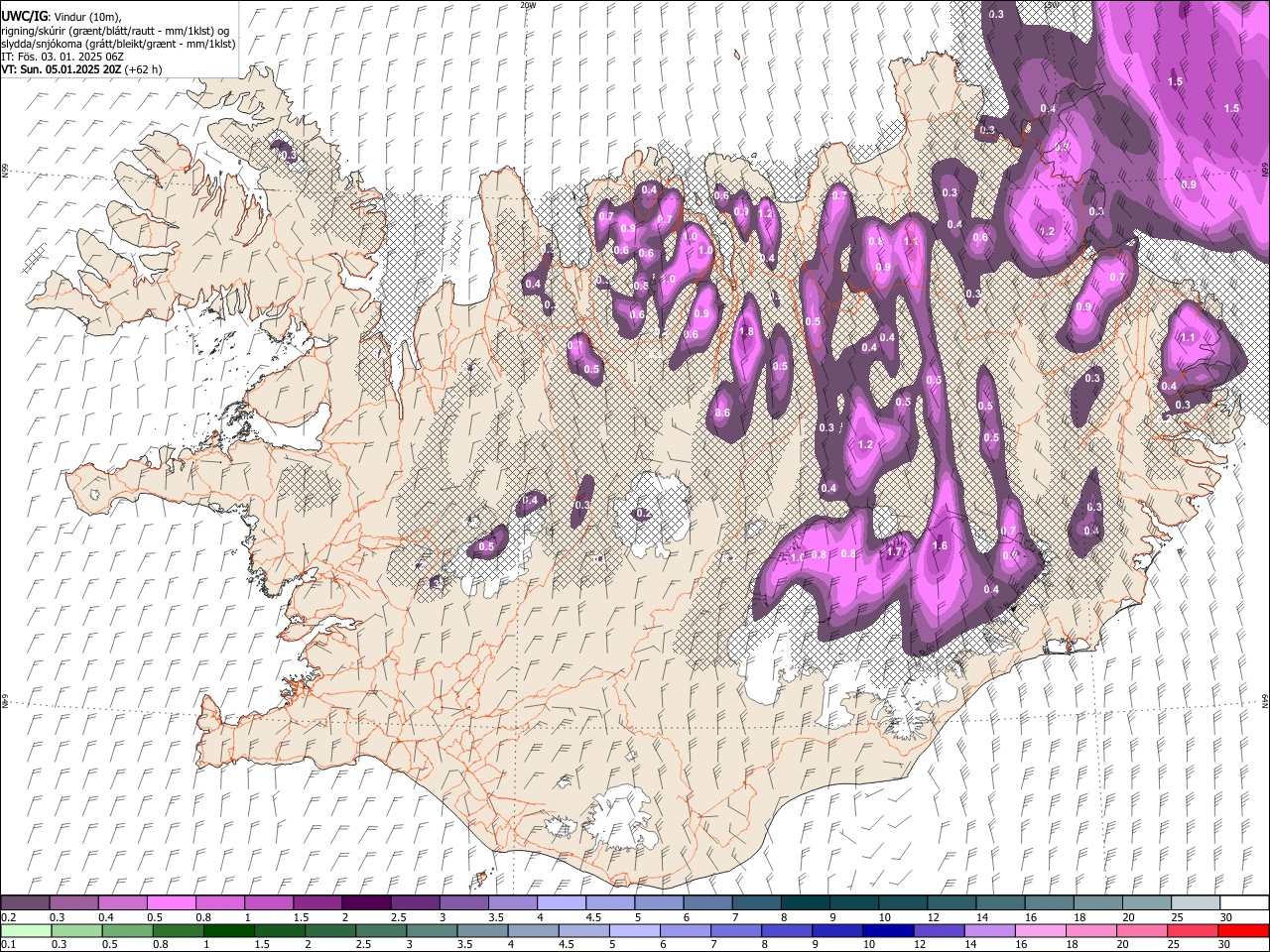Click the "12" label under the snow legend
Screen dimensions: 1270x952
[933, 917]
